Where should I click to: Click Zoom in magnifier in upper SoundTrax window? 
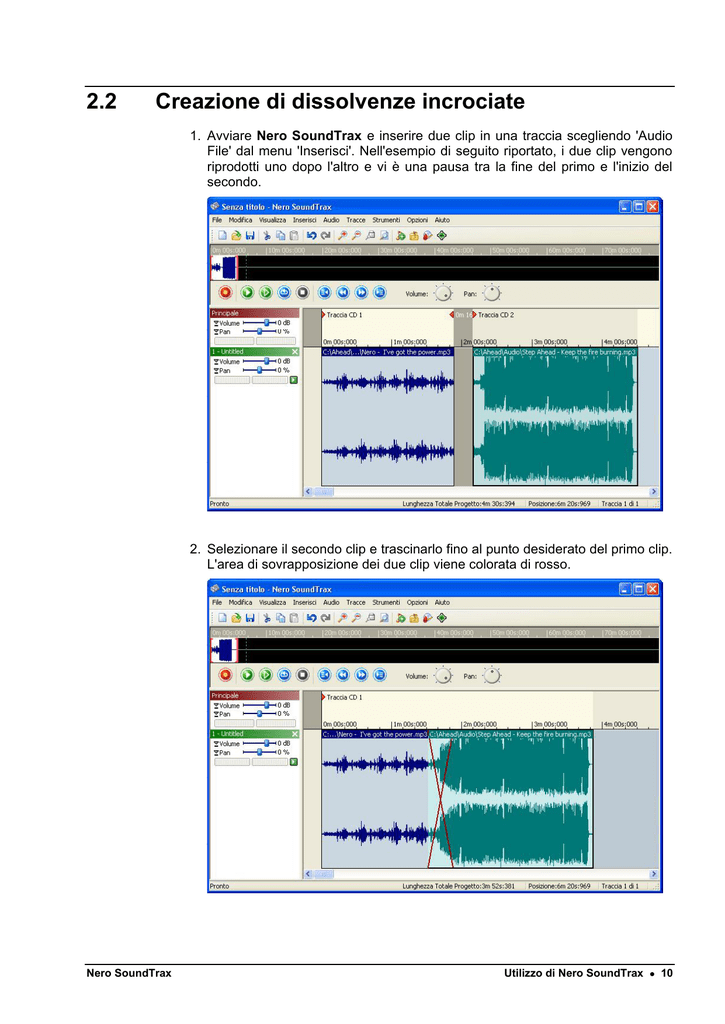(x=342, y=236)
